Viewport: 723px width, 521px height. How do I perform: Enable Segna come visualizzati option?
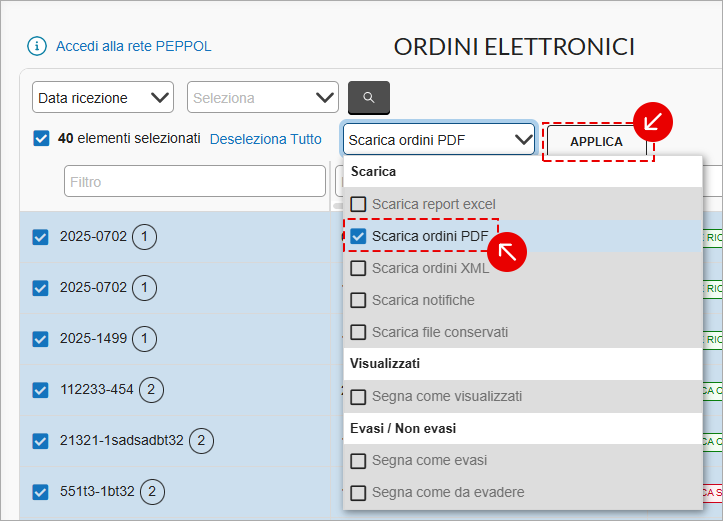click(x=358, y=397)
